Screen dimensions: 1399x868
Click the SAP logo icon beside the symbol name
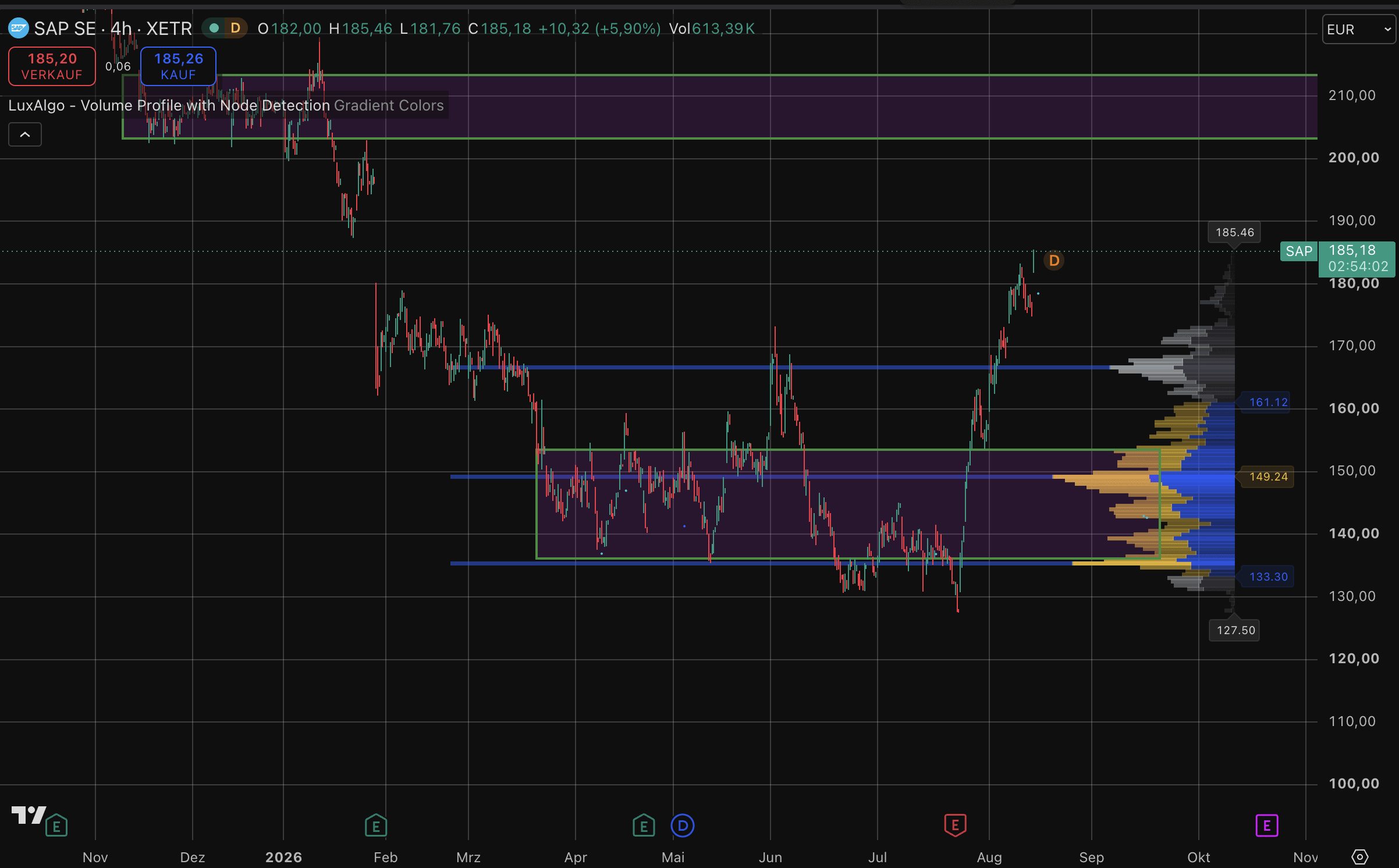[x=19, y=28]
